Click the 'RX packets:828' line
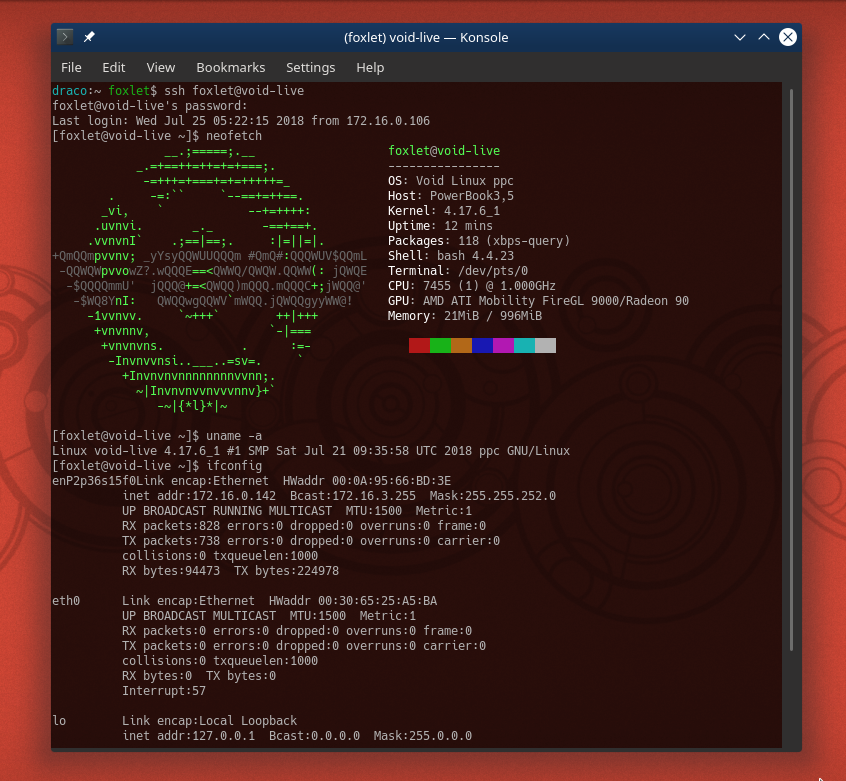This screenshot has height=781, width=846. (304, 526)
